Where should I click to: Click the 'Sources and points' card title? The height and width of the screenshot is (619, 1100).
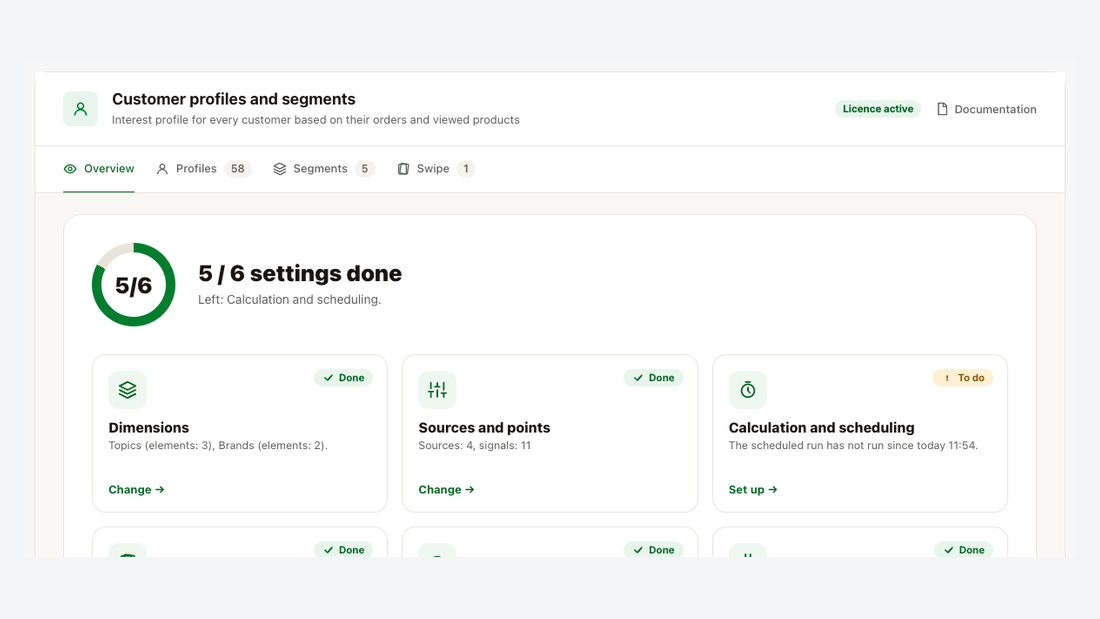[484, 427]
